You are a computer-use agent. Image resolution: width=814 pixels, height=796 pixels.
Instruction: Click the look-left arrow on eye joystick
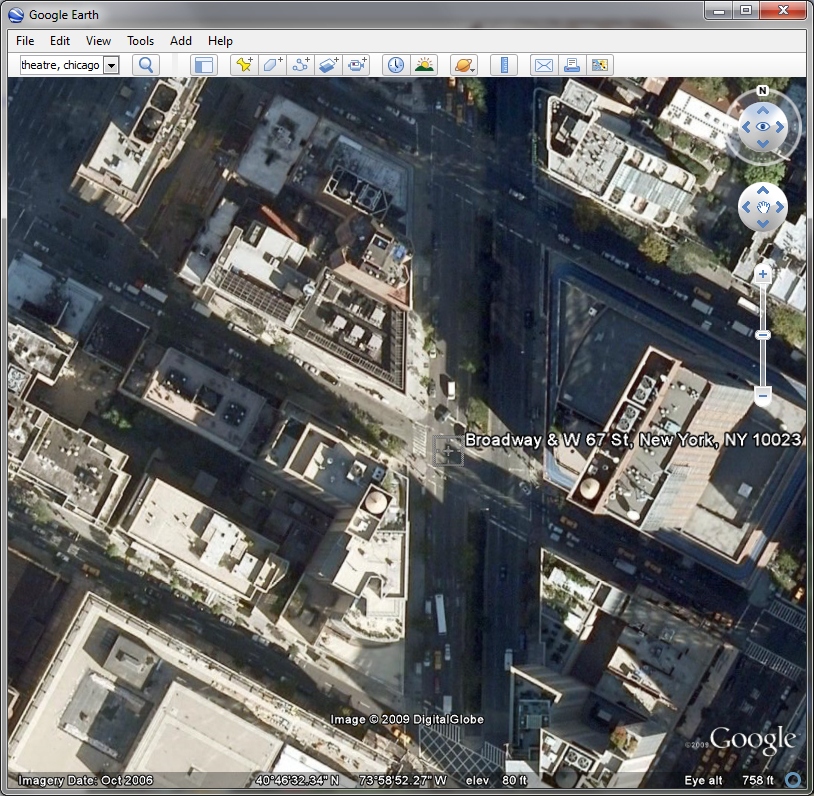pos(746,127)
